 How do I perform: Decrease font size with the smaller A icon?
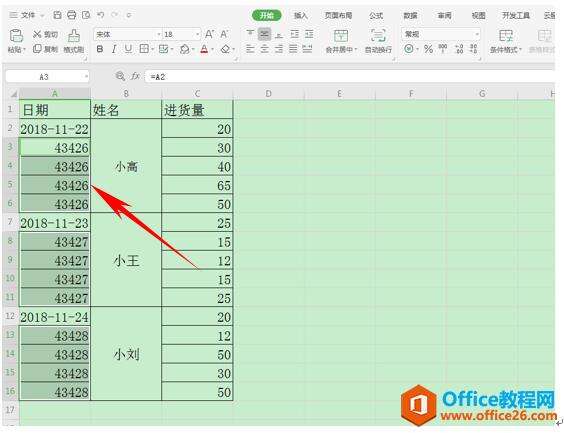tap(224, 35)
